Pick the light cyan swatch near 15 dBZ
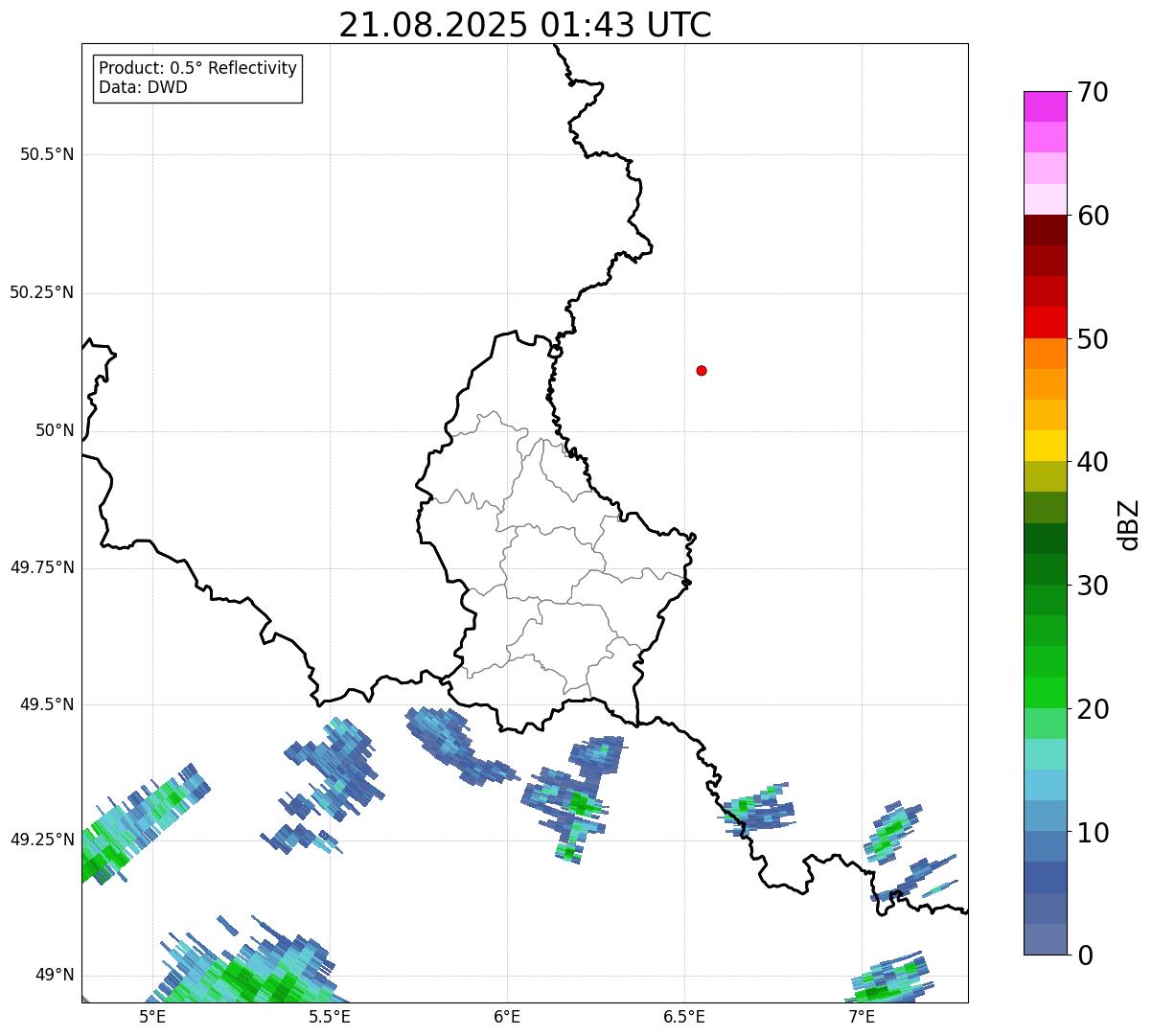1152x1036 pixels. point(1045,754)
